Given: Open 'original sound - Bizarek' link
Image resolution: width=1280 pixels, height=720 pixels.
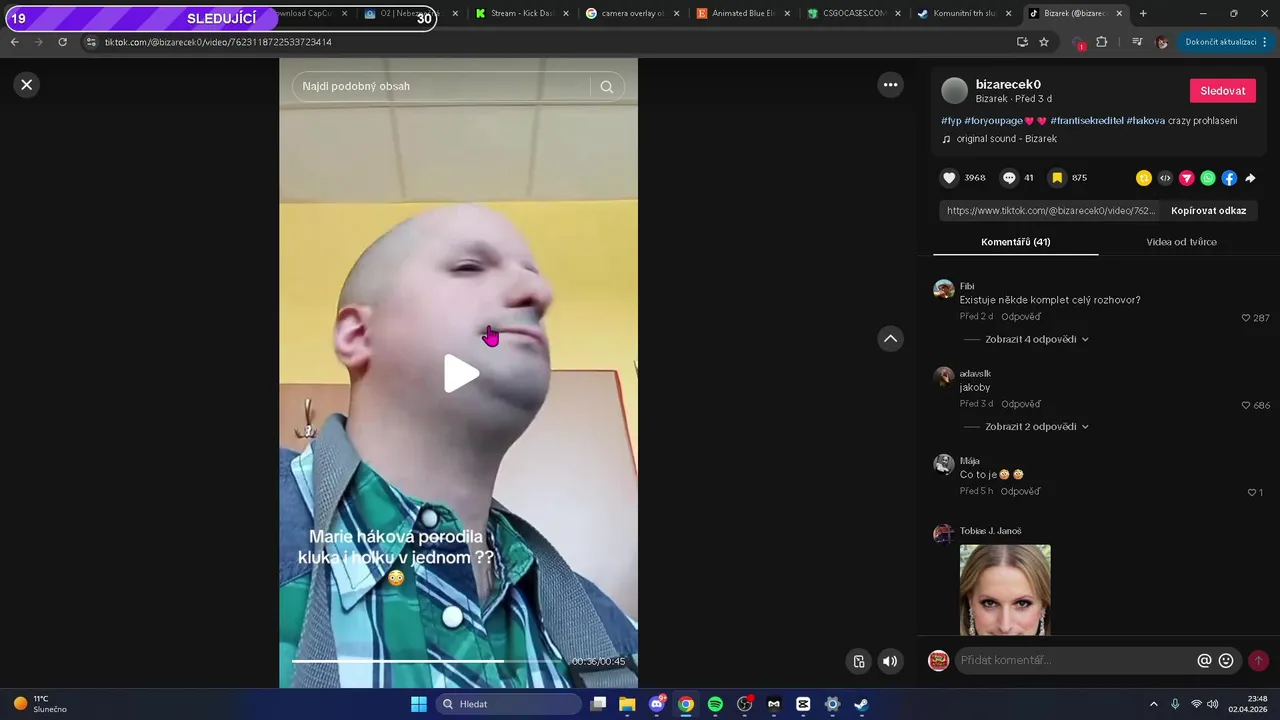Looking at the screenshot, I should pos(1006,139).
